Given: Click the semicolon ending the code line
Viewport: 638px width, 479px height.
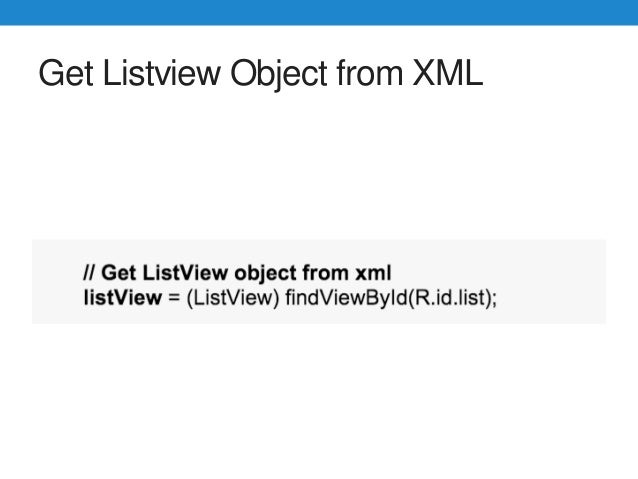Looking at the screenshot, I should pos(493,298).
